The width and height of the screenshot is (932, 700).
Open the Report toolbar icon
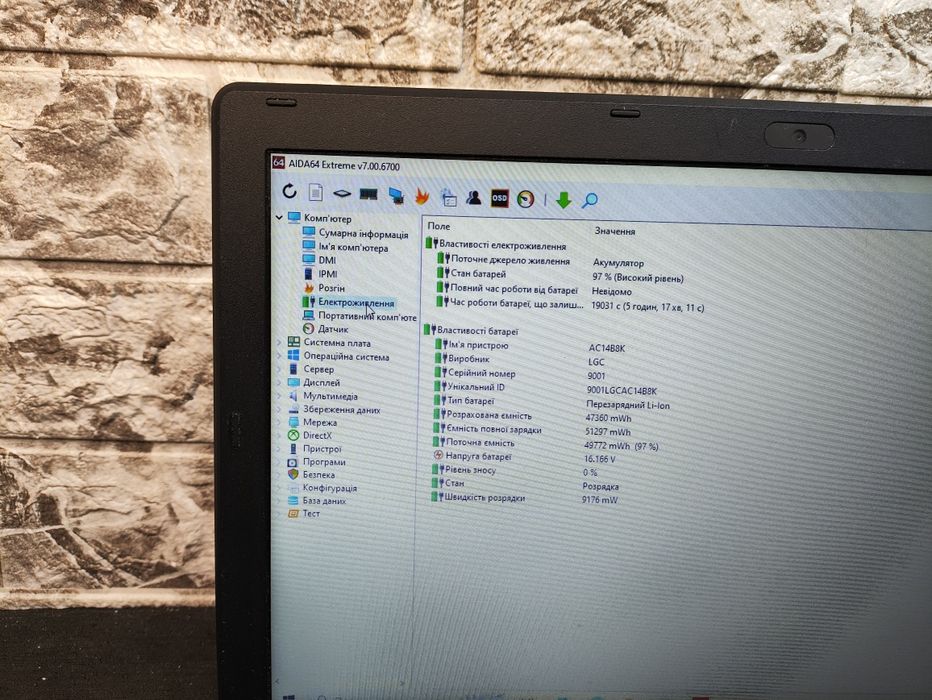pyautogui.click(x=316, y=192)
